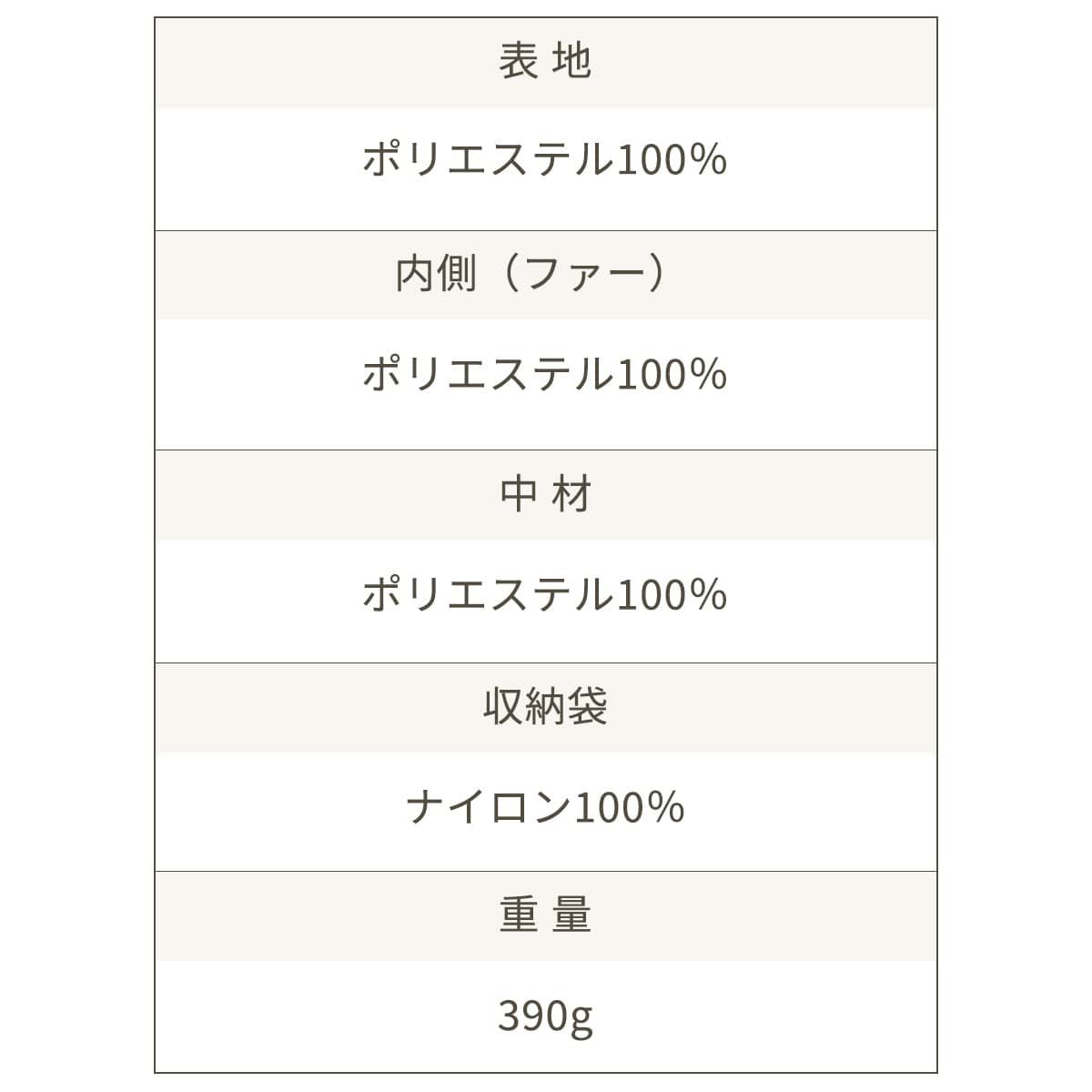
Task: Select the 390g weight value
Action: (545, 1016)
